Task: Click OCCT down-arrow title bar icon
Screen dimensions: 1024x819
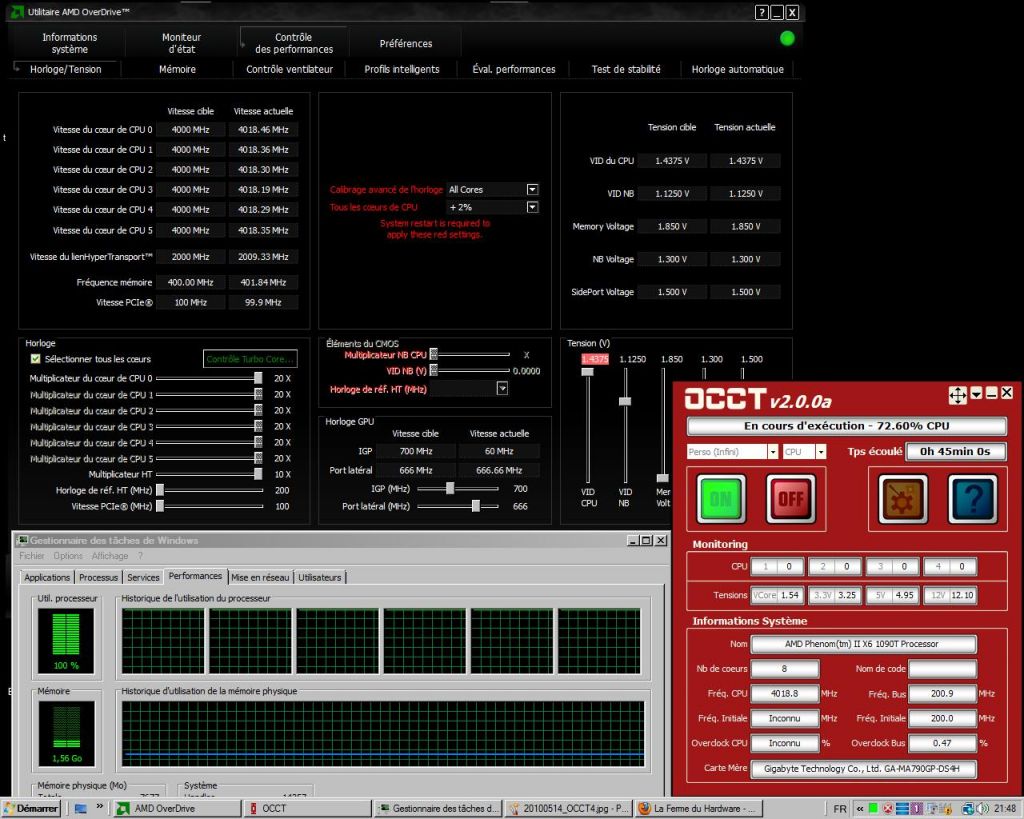Action: (x=976, y=393)
